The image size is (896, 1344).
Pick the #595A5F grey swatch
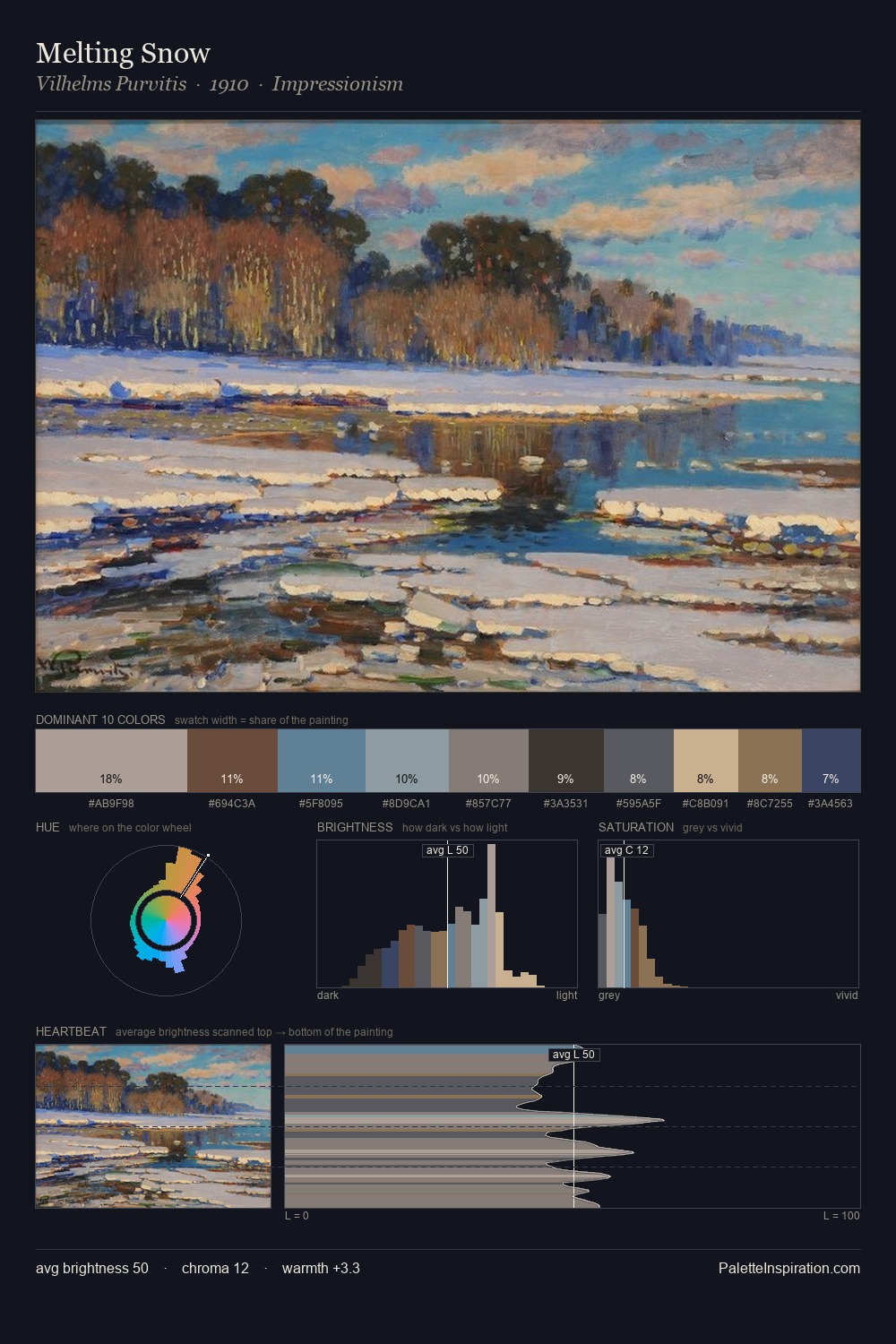[x=638, y=761]
